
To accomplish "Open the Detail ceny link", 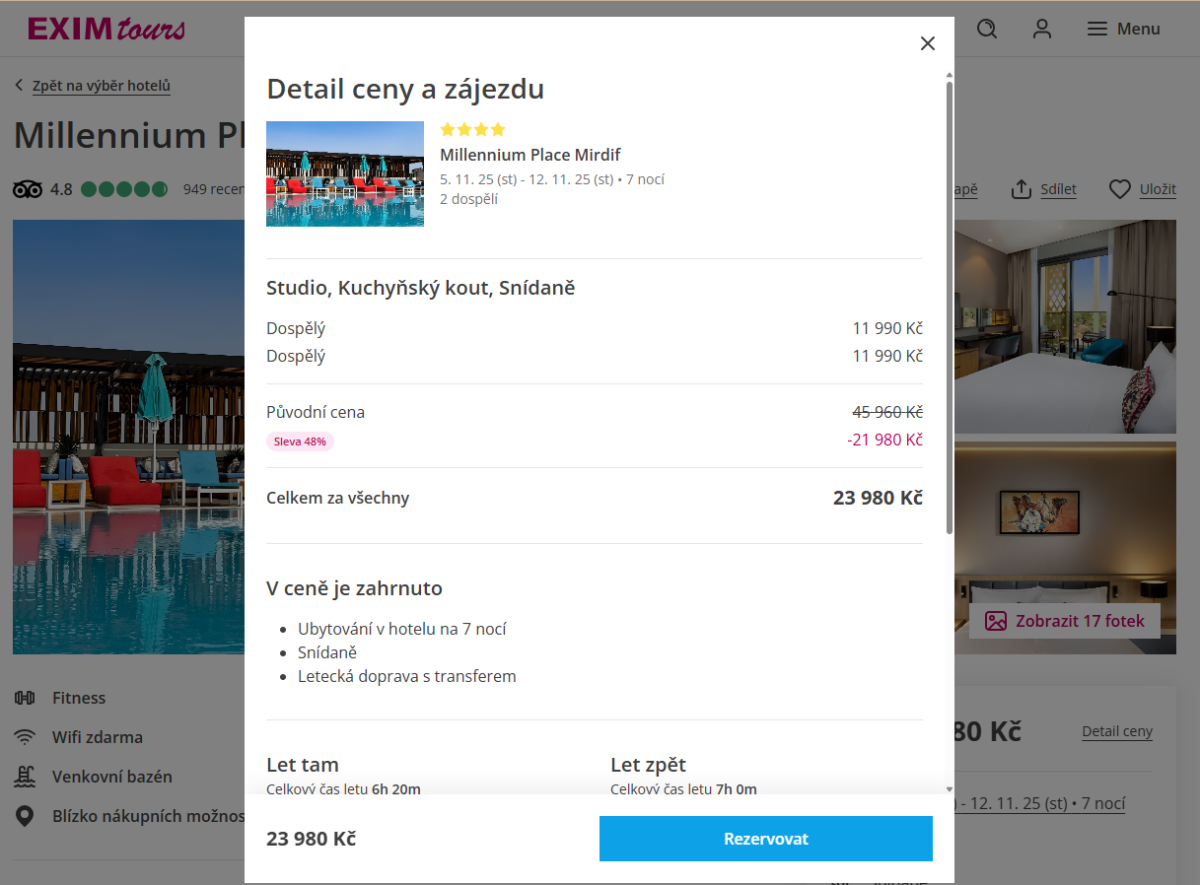I will [x=1117, y=732].
